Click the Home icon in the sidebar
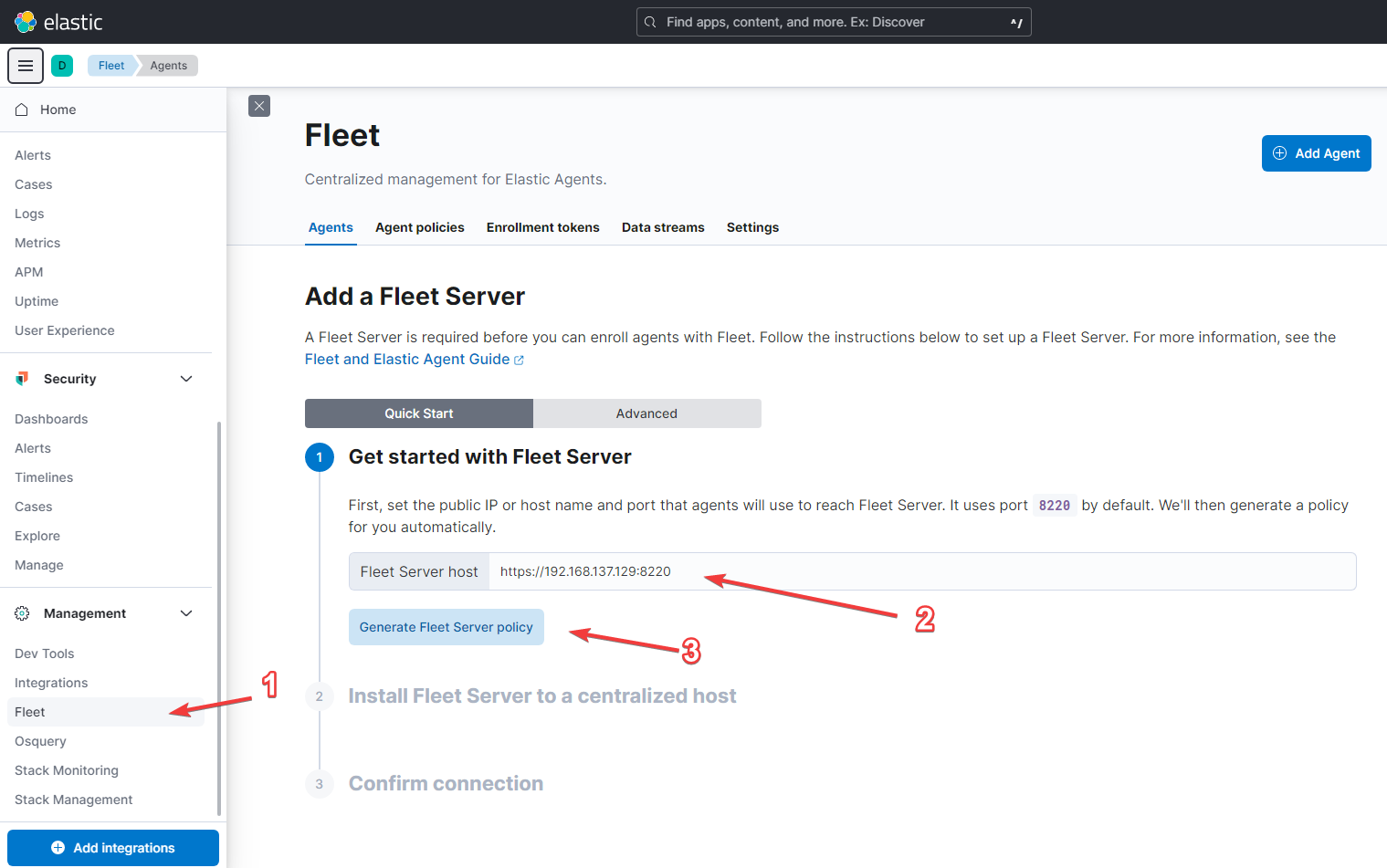This screenshot has height=868, width=1387. coord(21,109)
